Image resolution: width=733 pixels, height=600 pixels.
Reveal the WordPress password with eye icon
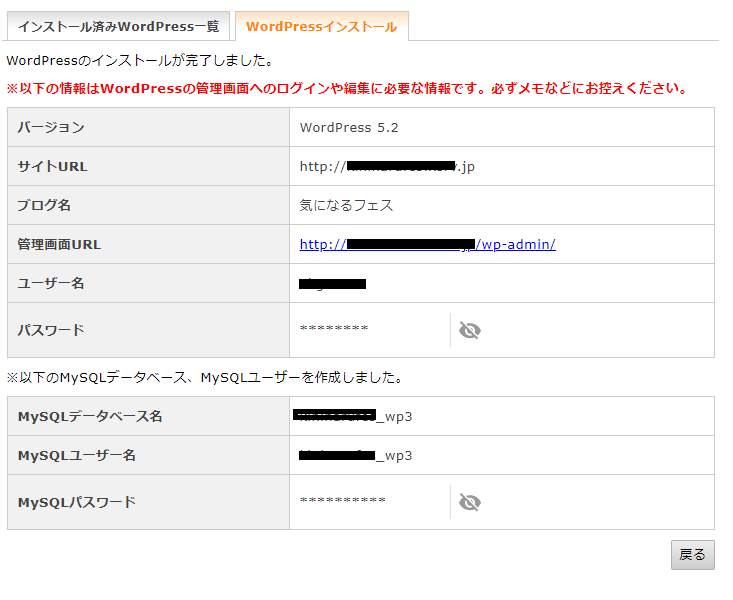(x=469, y=330)
